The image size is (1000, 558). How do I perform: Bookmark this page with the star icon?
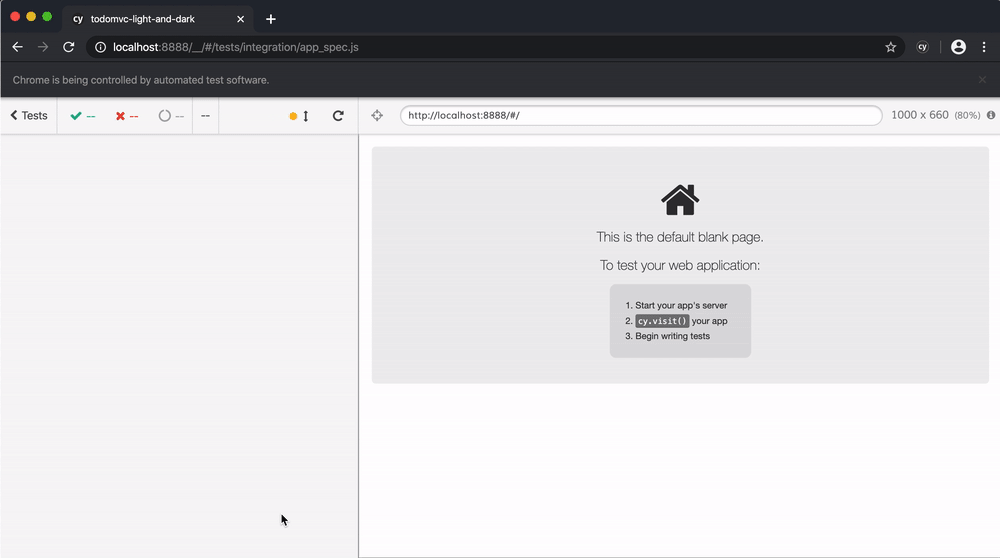coord(890,47)
